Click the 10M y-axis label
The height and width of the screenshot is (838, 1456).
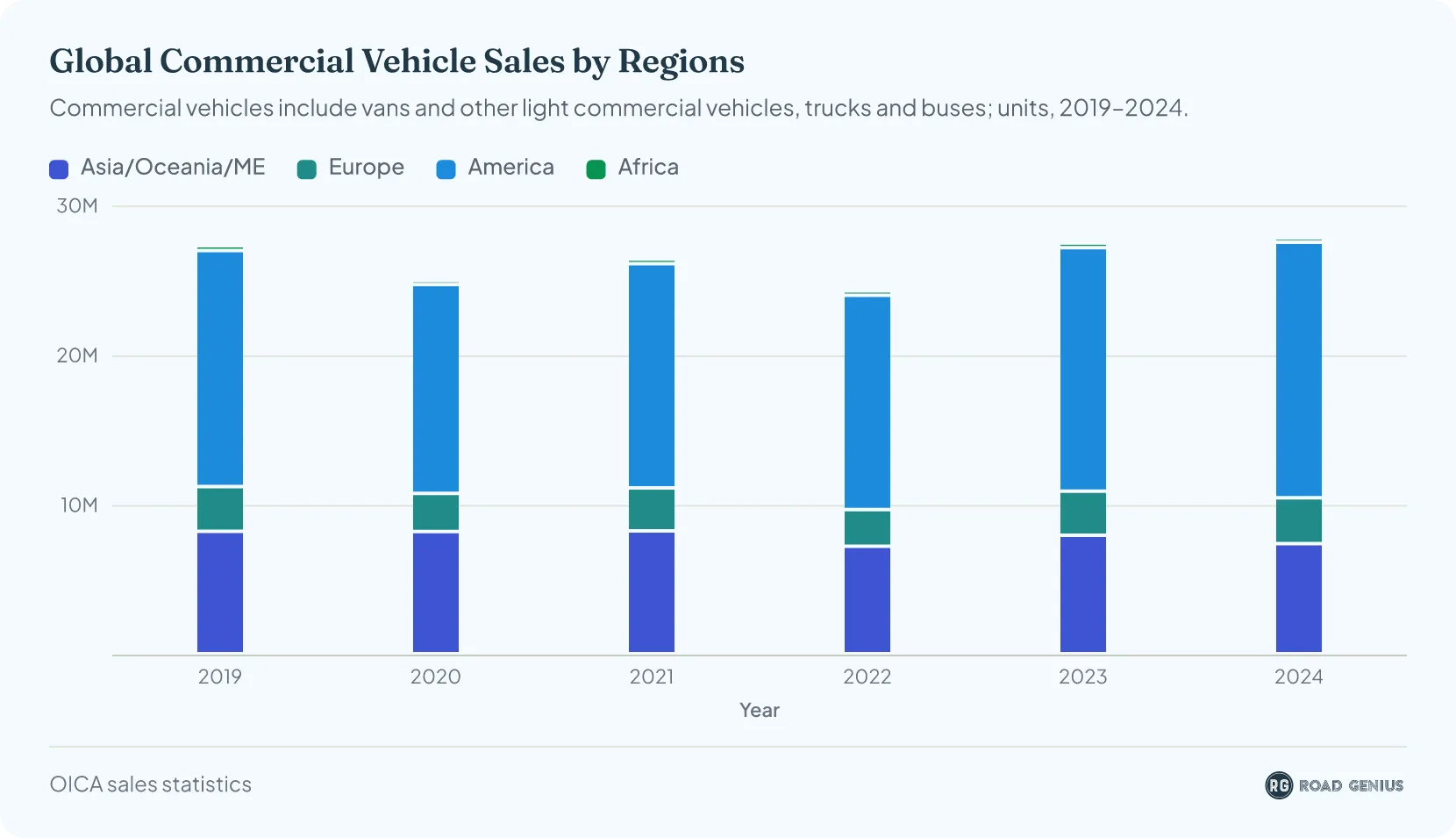[79, 505]
